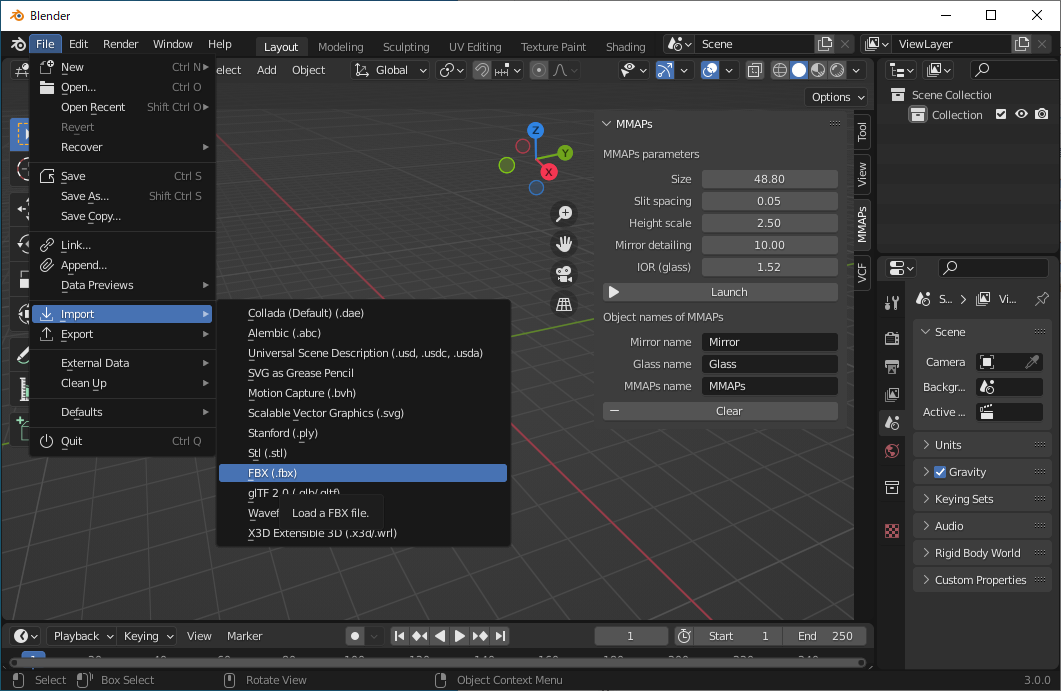The width and height of the screenshot is (1061, 691).
Task: Open the Global transform orientation dropdown
Action: [391, 70]
